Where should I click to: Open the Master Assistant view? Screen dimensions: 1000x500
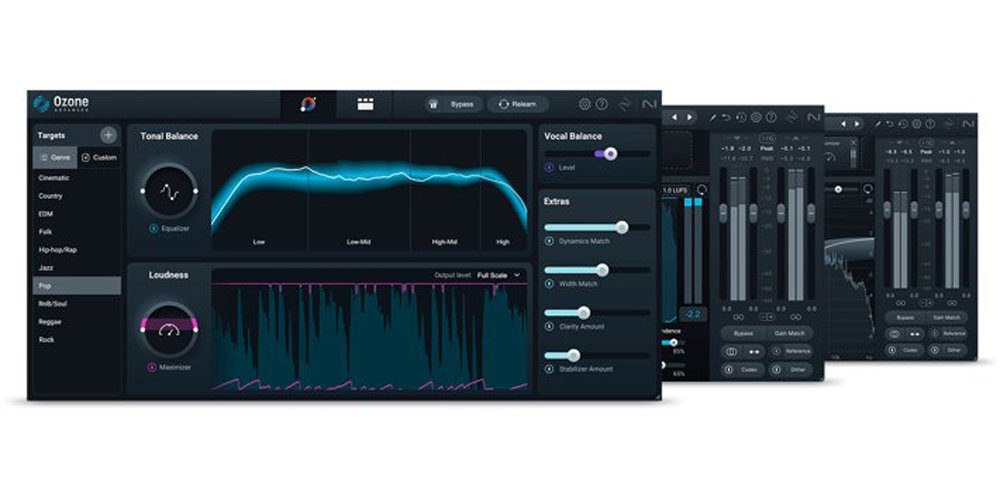[308, 104]
